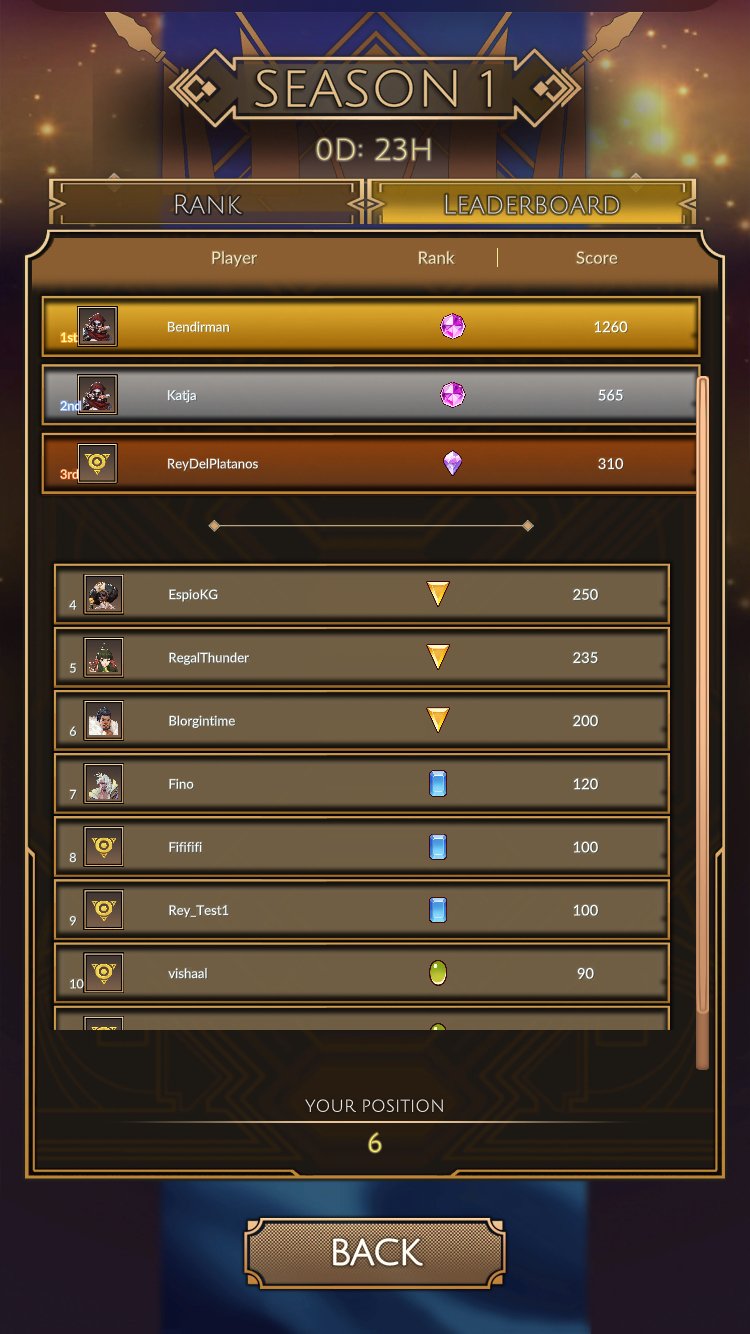This screenshot has height=1334, width=750.
Task: Click Fino's blue sapphire rank icon
Action: [437, 784]
